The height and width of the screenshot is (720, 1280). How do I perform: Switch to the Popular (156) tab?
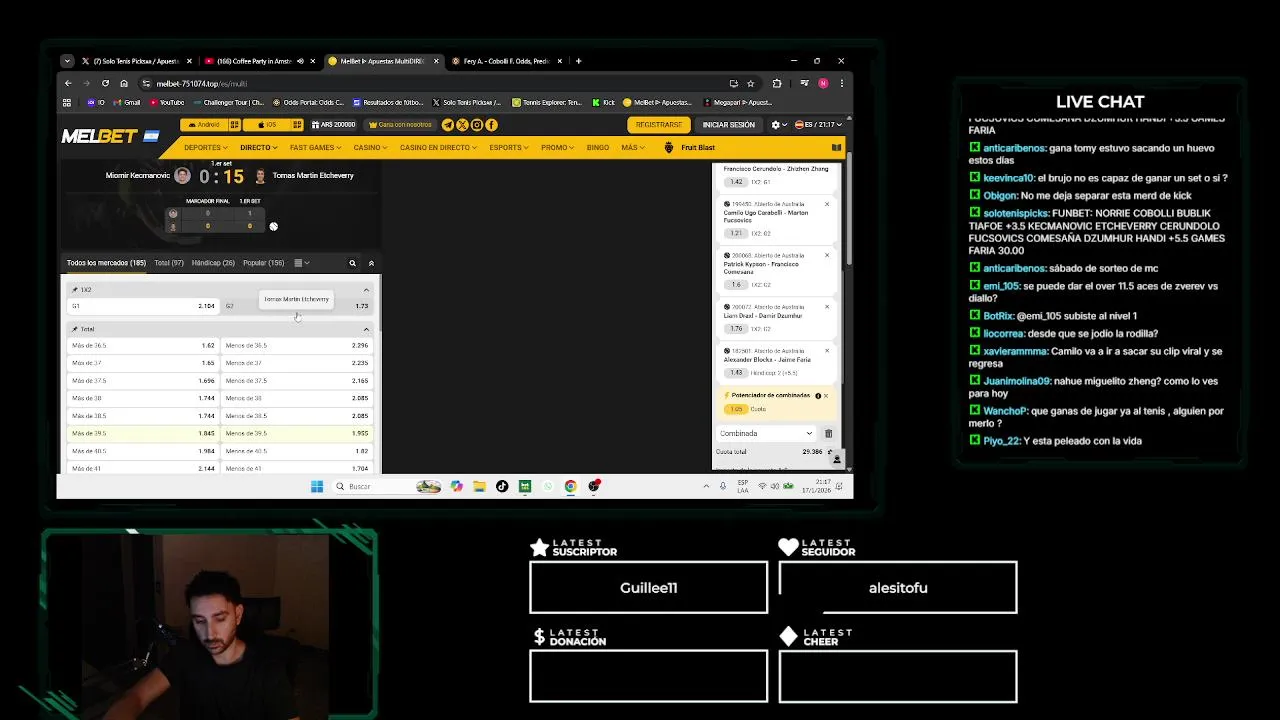263,263
